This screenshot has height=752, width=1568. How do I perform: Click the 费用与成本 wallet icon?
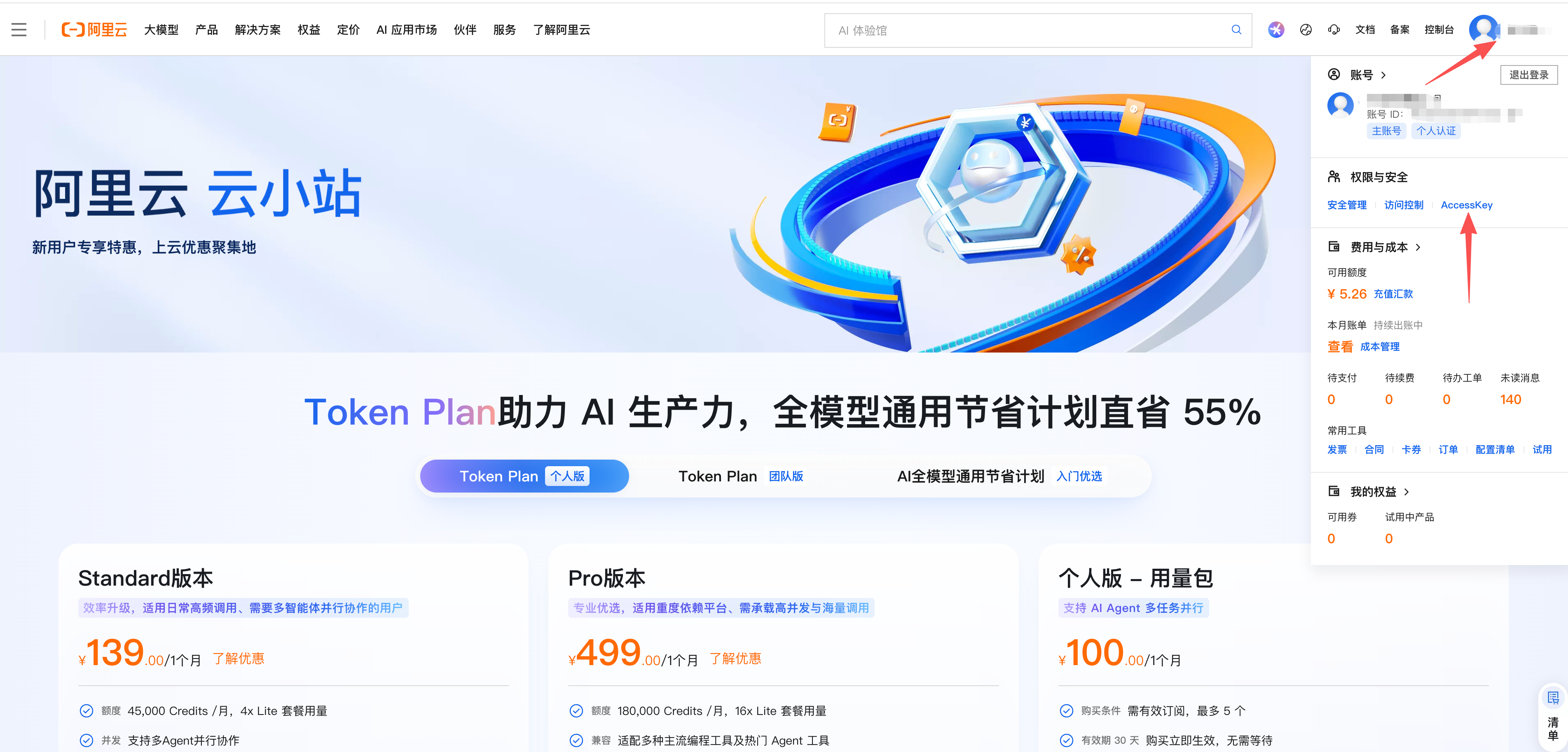tap(1334, 246)
